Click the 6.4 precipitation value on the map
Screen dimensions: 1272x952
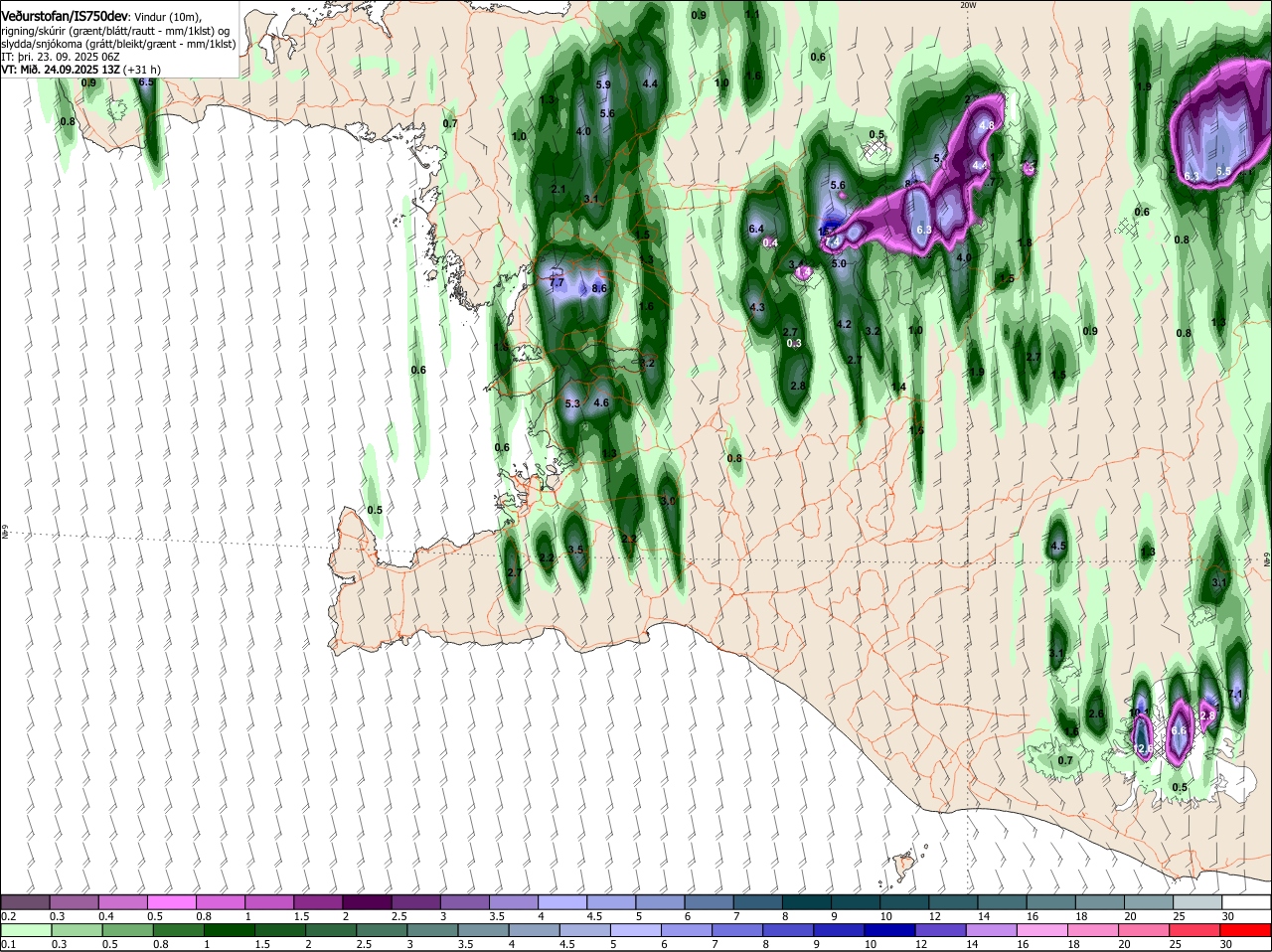coord(755,230)
